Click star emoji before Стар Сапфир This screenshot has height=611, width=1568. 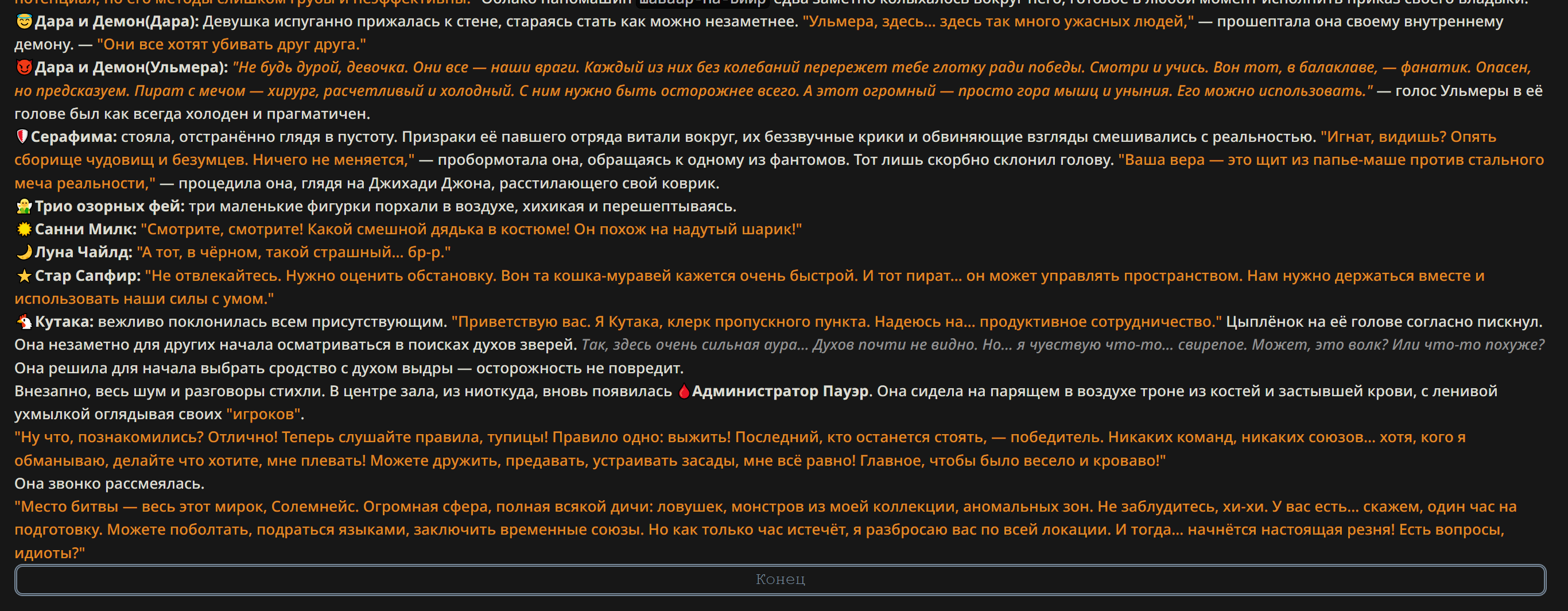coord(24,276)
